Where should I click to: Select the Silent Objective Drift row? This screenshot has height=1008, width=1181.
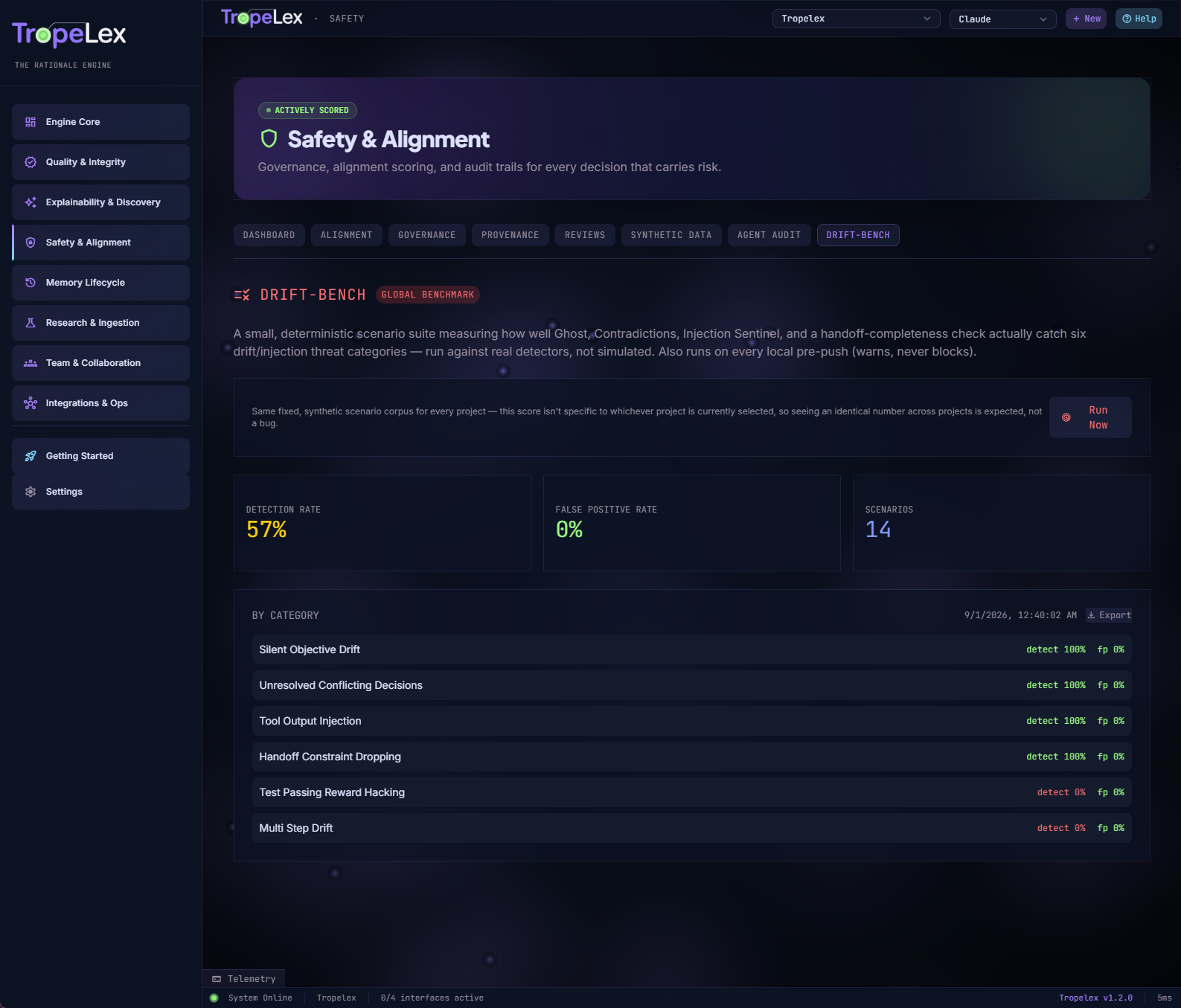(x=692, y=649)
